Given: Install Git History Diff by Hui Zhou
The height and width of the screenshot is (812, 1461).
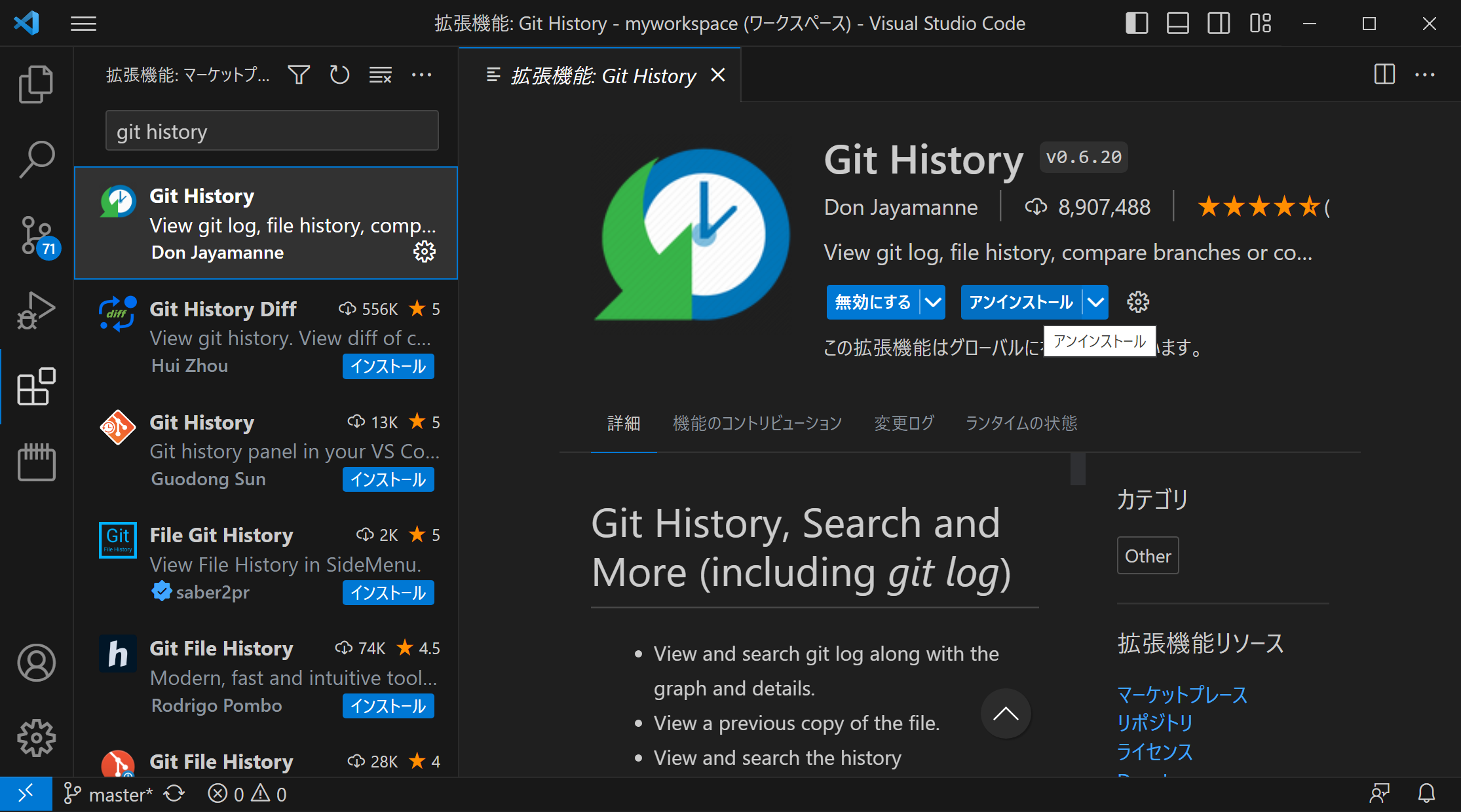Looking at the screenshot, I should 389,366.
